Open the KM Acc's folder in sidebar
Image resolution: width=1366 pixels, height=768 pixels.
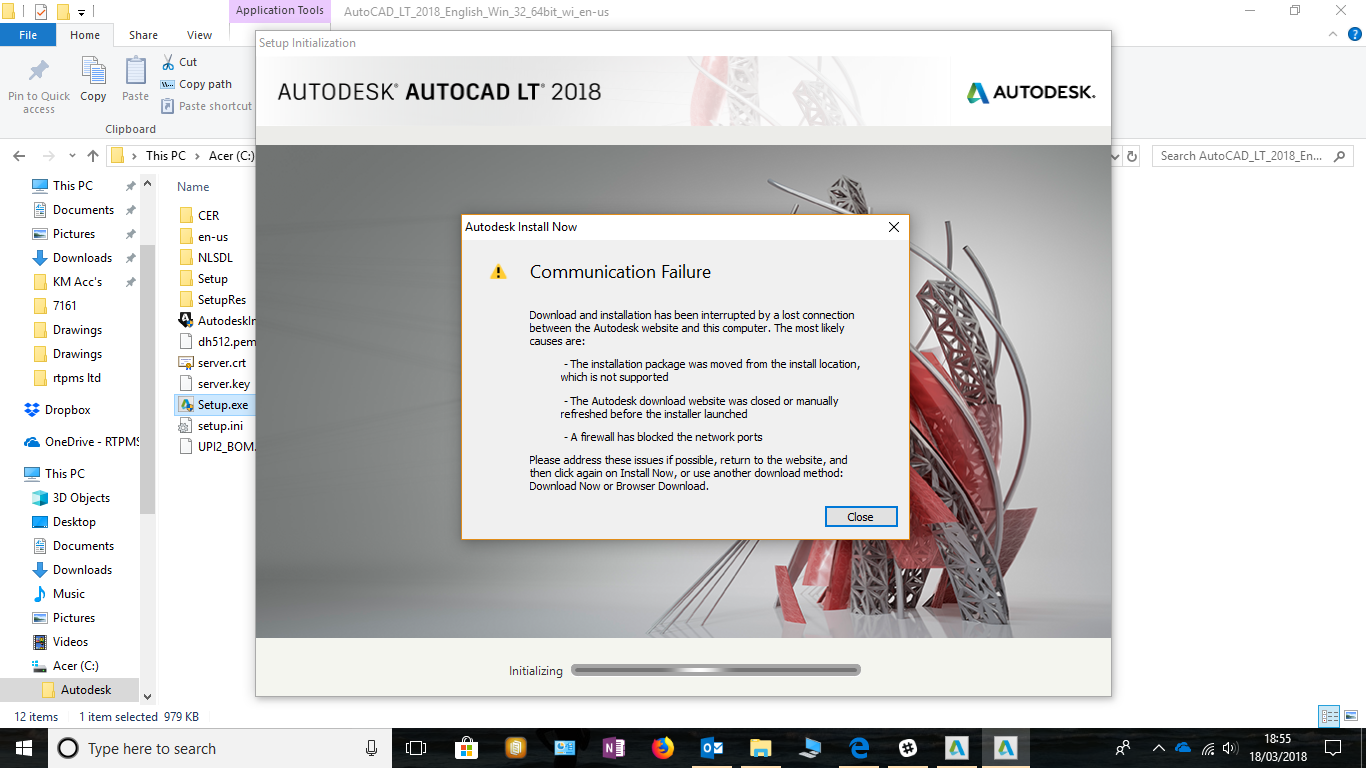77,282
